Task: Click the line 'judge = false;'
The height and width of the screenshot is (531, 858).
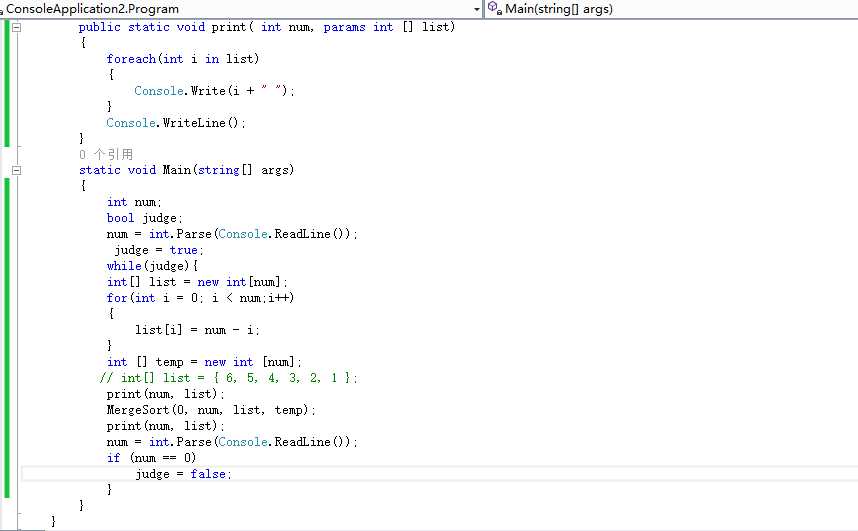Action: click(183, 474)
